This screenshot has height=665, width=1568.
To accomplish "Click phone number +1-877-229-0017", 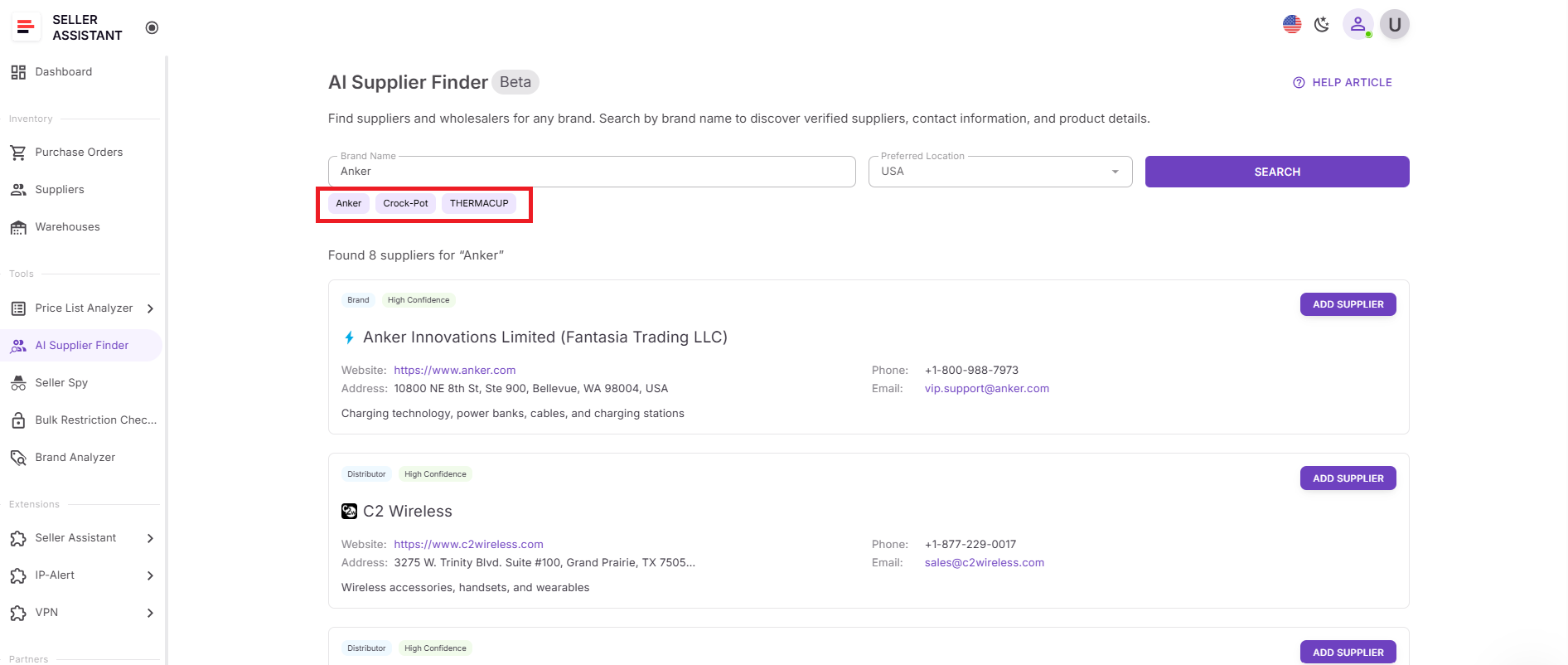I will click(x=970, y=545).
